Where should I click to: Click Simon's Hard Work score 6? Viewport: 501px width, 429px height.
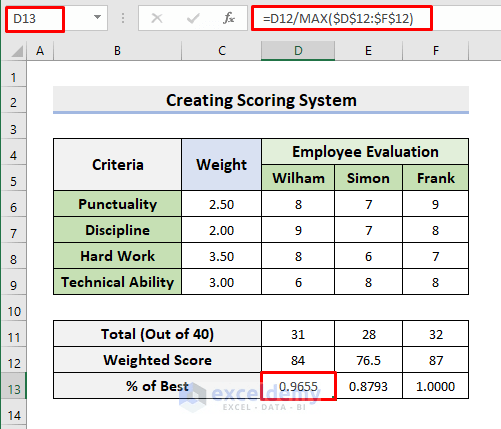pos(368,256)
